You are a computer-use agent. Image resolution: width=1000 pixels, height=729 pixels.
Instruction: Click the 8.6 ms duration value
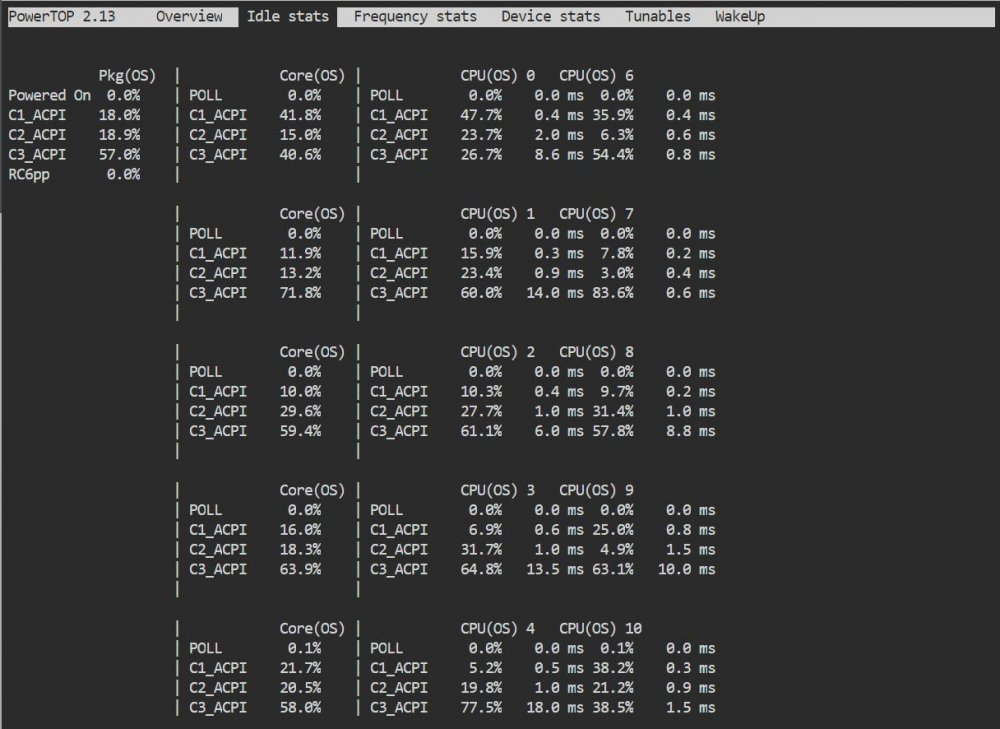(x=559, y=155)
